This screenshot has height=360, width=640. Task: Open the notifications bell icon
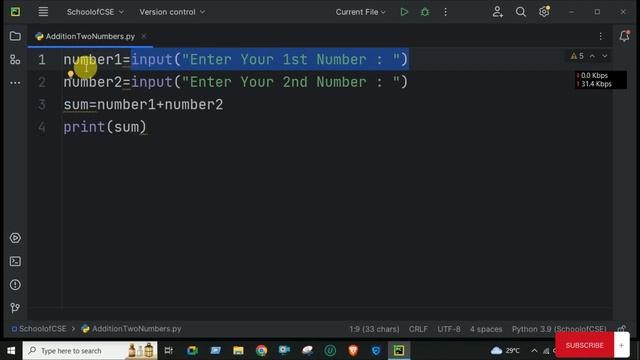[x=624, y=36]
